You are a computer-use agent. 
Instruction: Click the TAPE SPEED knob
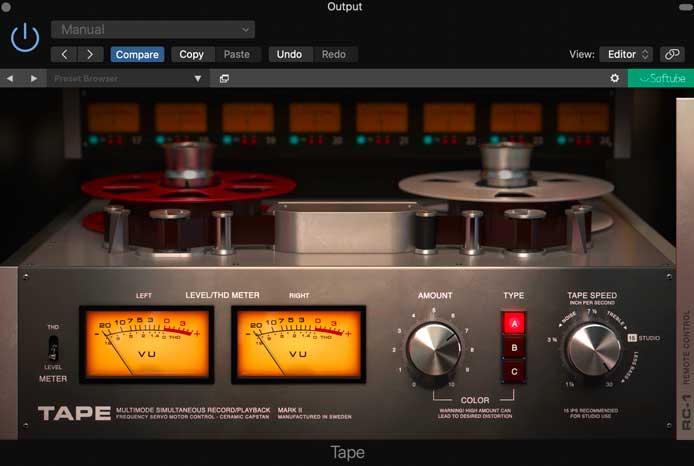(x=594, y=350)
